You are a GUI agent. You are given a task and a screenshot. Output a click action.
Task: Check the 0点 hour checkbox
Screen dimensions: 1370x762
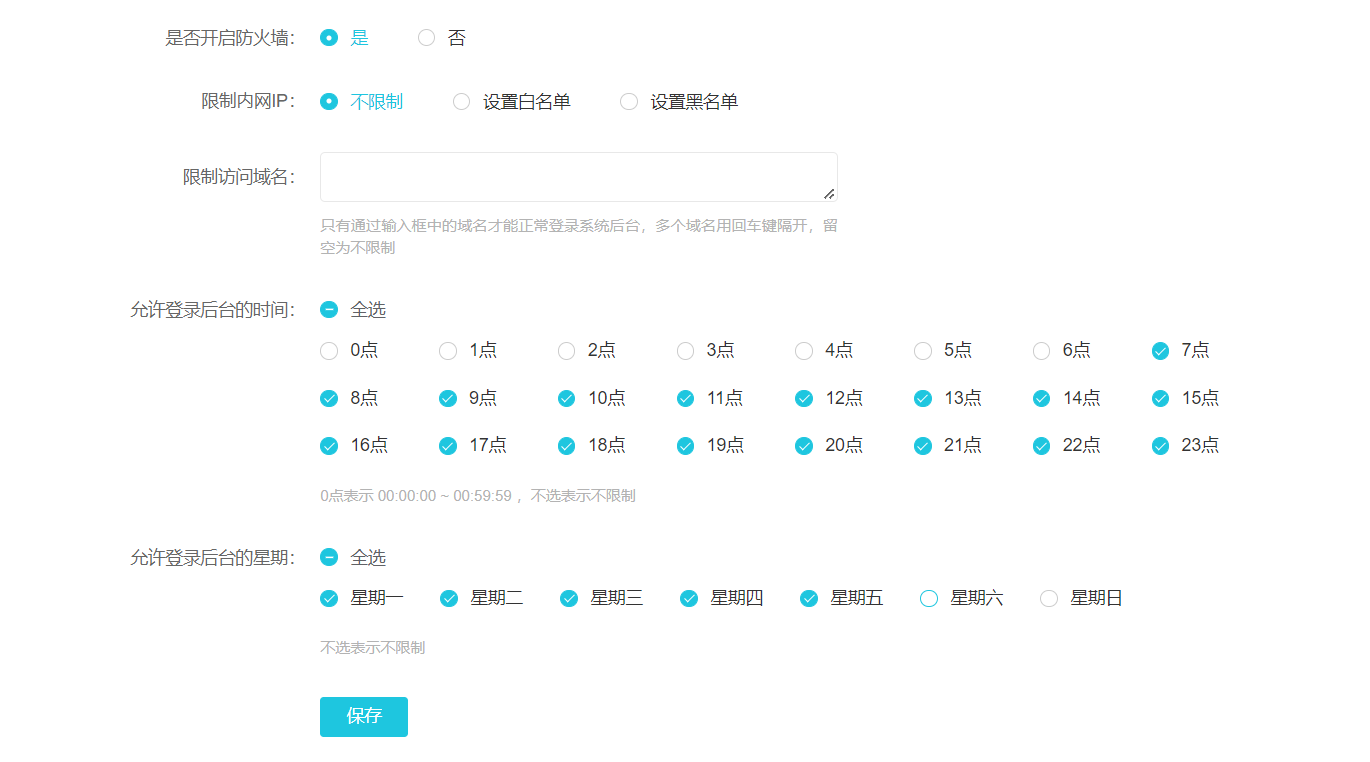[329, 350]
